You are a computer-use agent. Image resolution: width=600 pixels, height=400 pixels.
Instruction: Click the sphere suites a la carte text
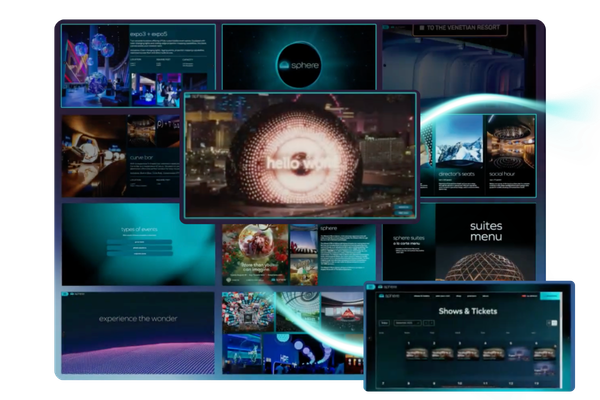click(x=408, y=240)
